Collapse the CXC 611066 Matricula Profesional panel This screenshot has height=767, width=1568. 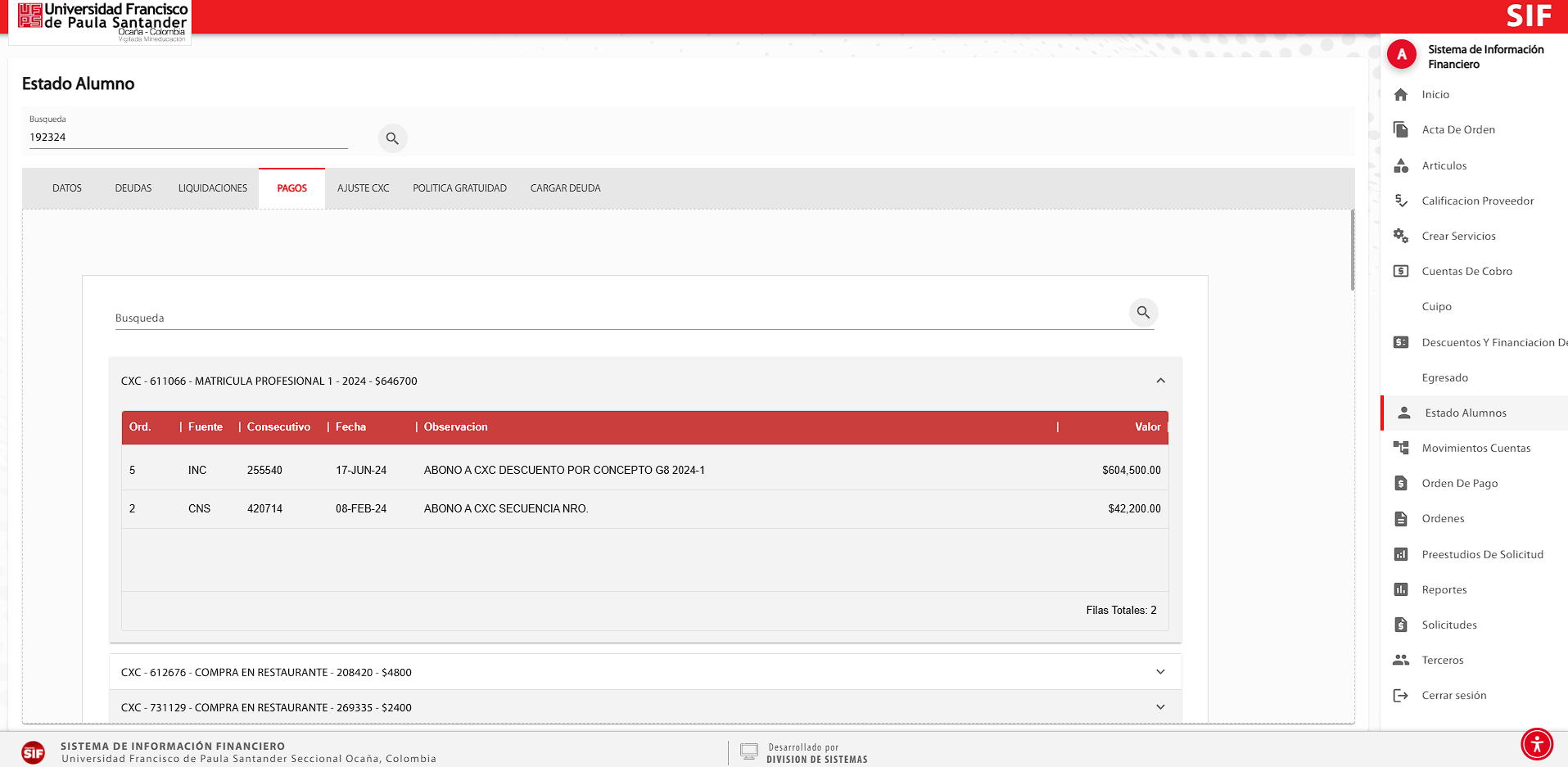tap(1160, 381)
